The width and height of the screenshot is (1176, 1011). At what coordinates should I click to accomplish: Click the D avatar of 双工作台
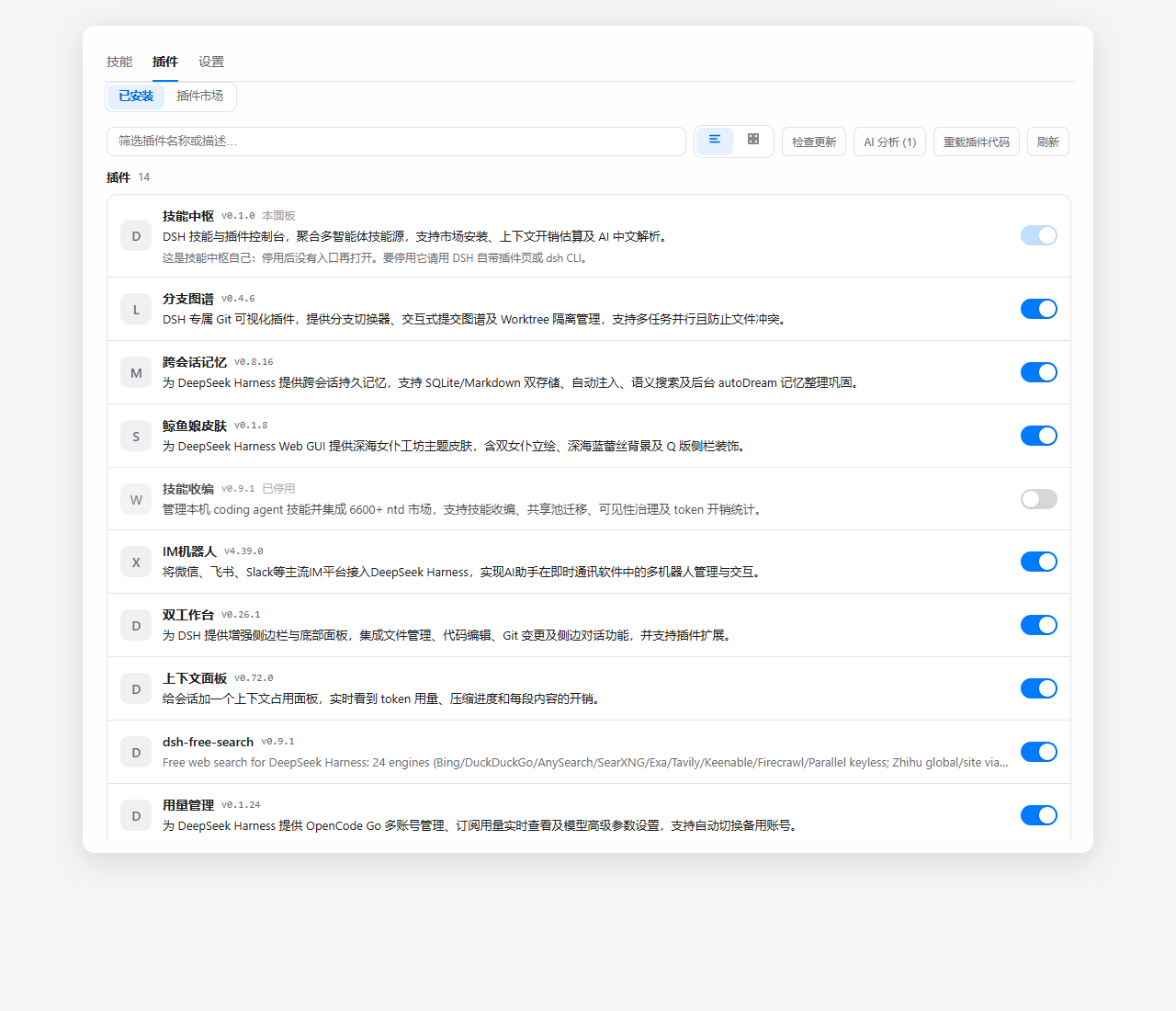pos(136,626)
